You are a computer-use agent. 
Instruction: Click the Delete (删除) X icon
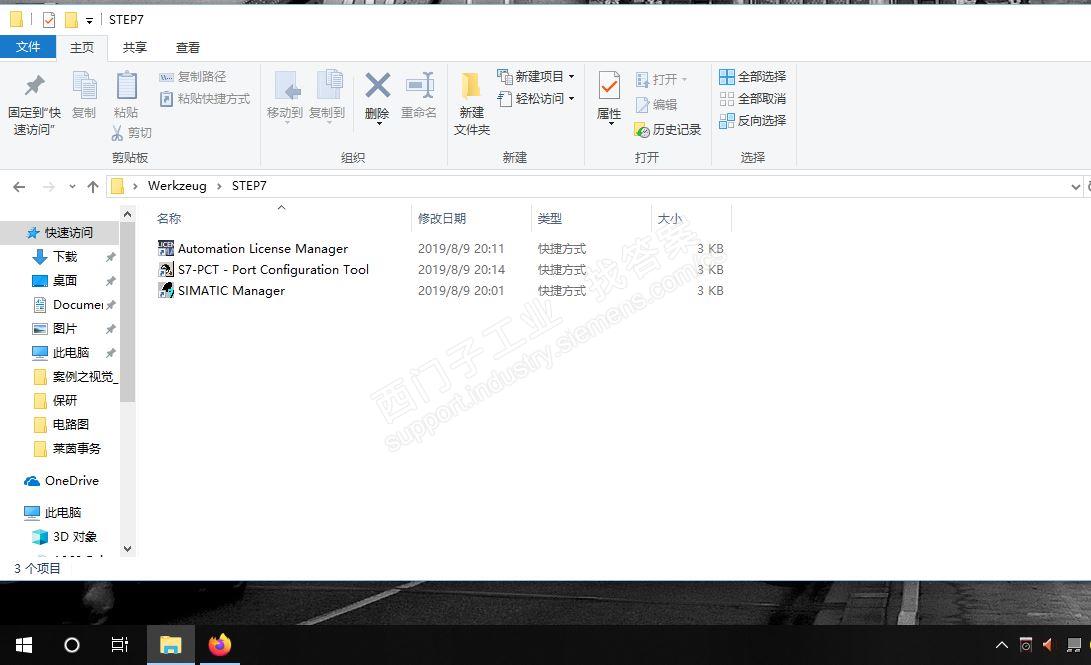pos(377,86)
